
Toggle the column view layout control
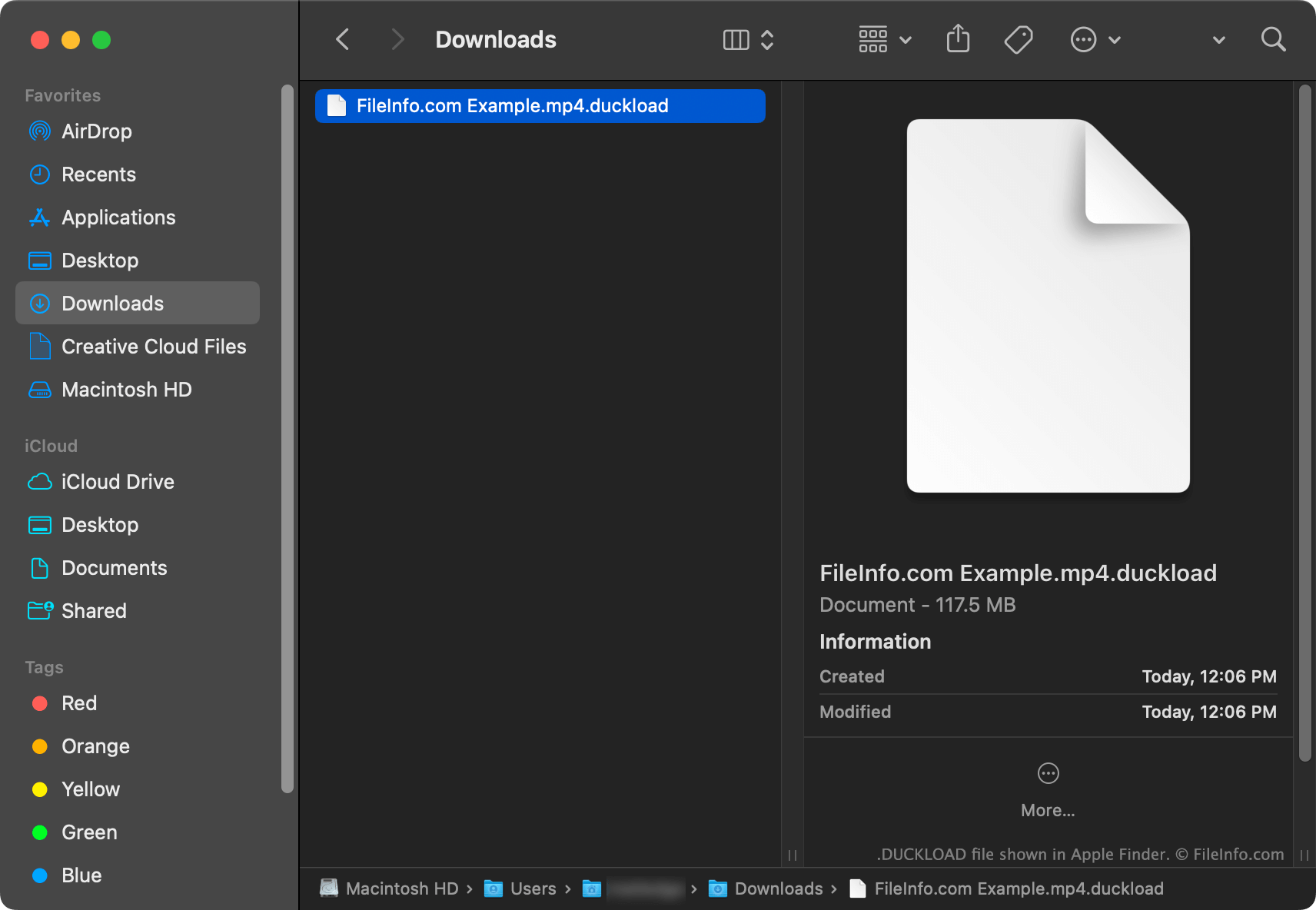[x=735, y=39]
